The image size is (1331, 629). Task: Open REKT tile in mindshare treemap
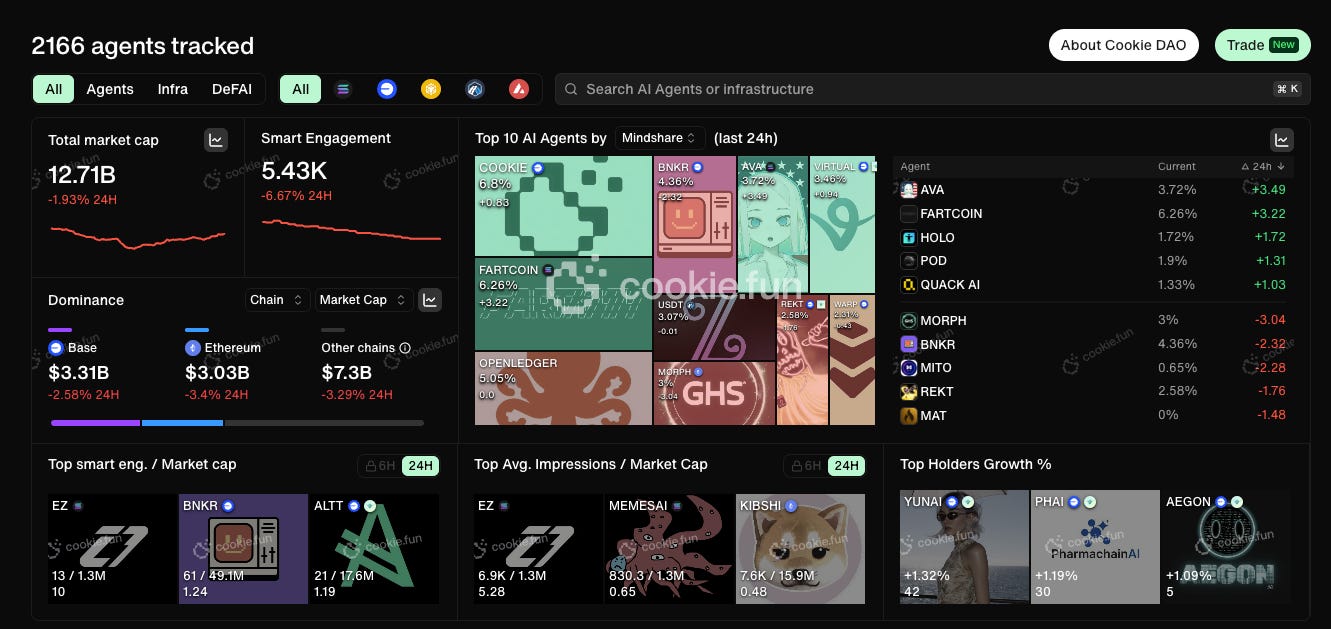(803, 360)
